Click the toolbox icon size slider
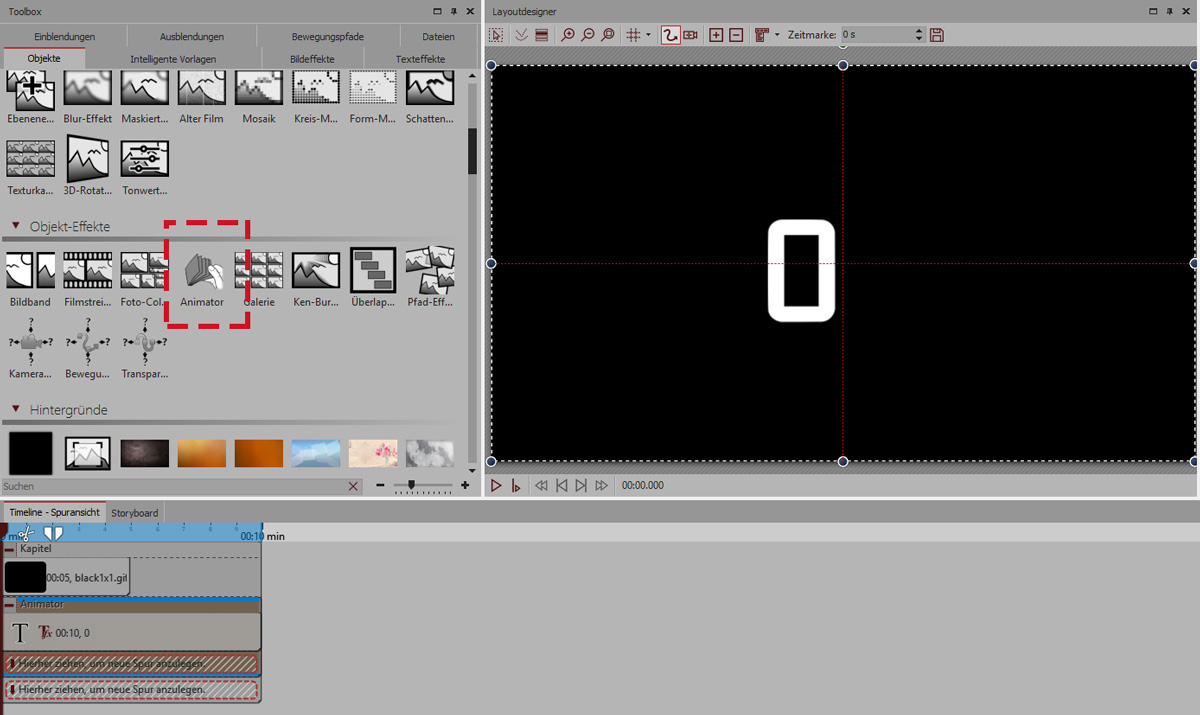Image resolution: width=1200 pixels, height=715 pixels. 411,485
